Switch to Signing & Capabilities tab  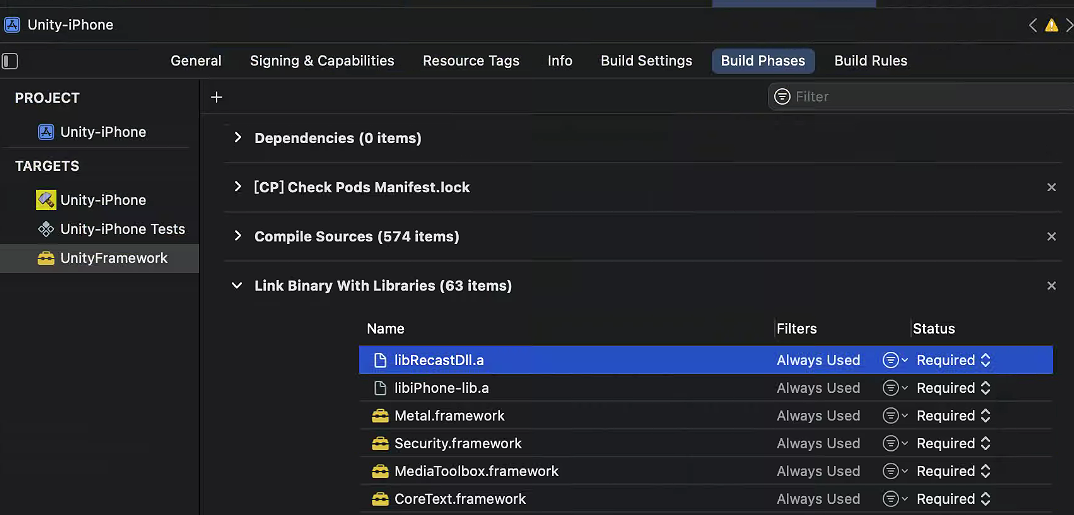(x=322, y=61)
